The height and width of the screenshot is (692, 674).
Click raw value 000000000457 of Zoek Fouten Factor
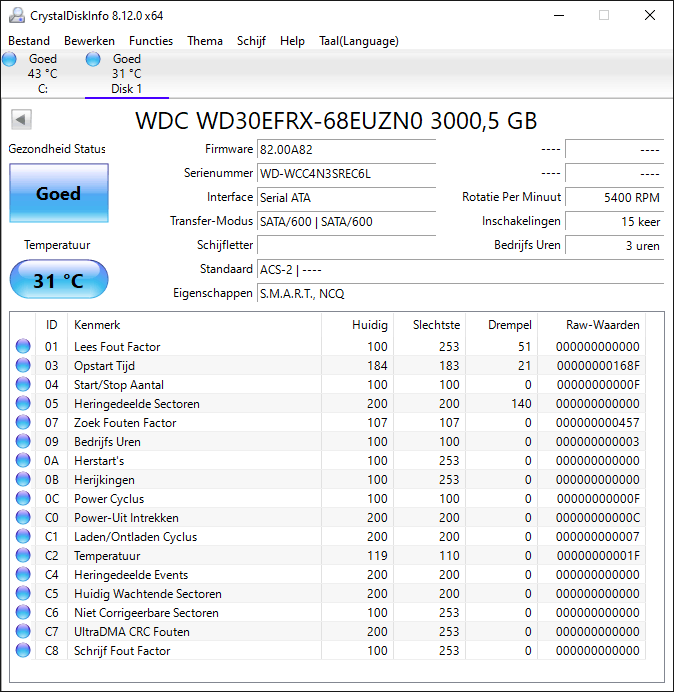tap(597, 423)
